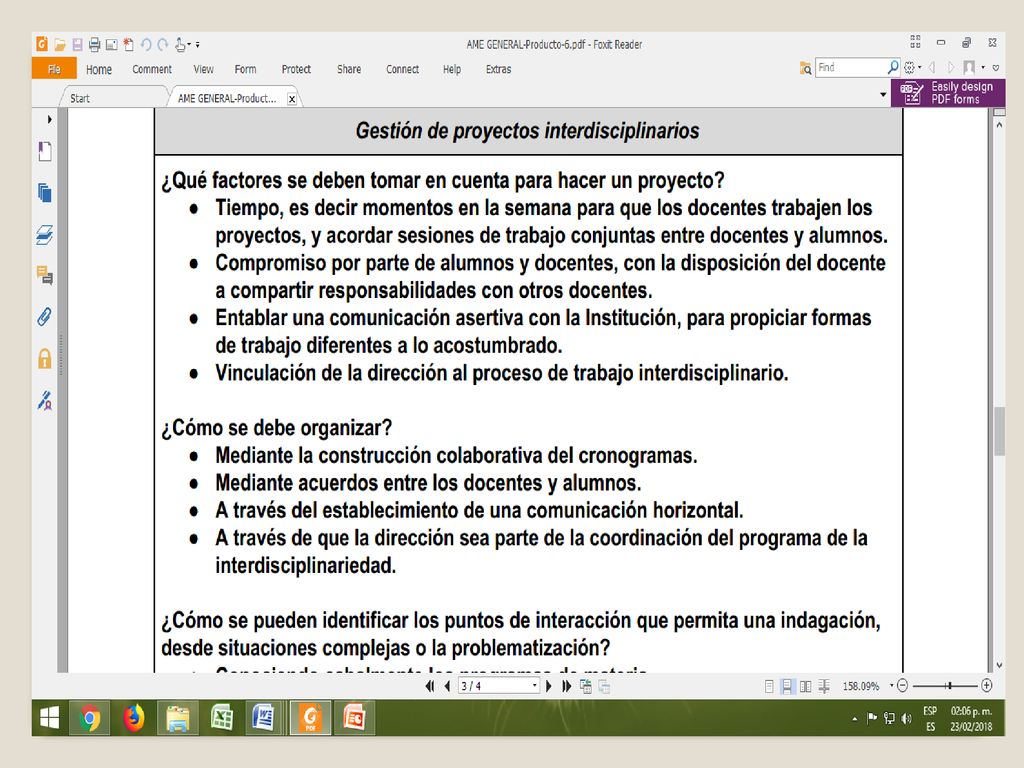
Task: Click the ribbon mode grid icon
Action: pyautogui.click(x=915, y=42)
